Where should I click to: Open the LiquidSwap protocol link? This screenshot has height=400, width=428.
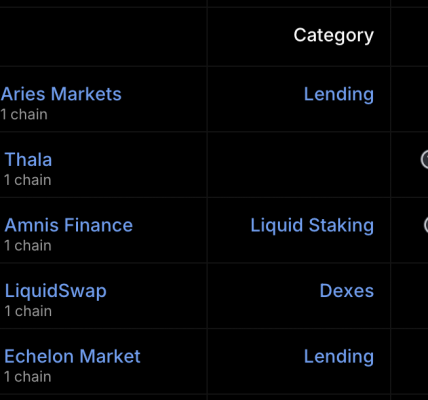55,291
